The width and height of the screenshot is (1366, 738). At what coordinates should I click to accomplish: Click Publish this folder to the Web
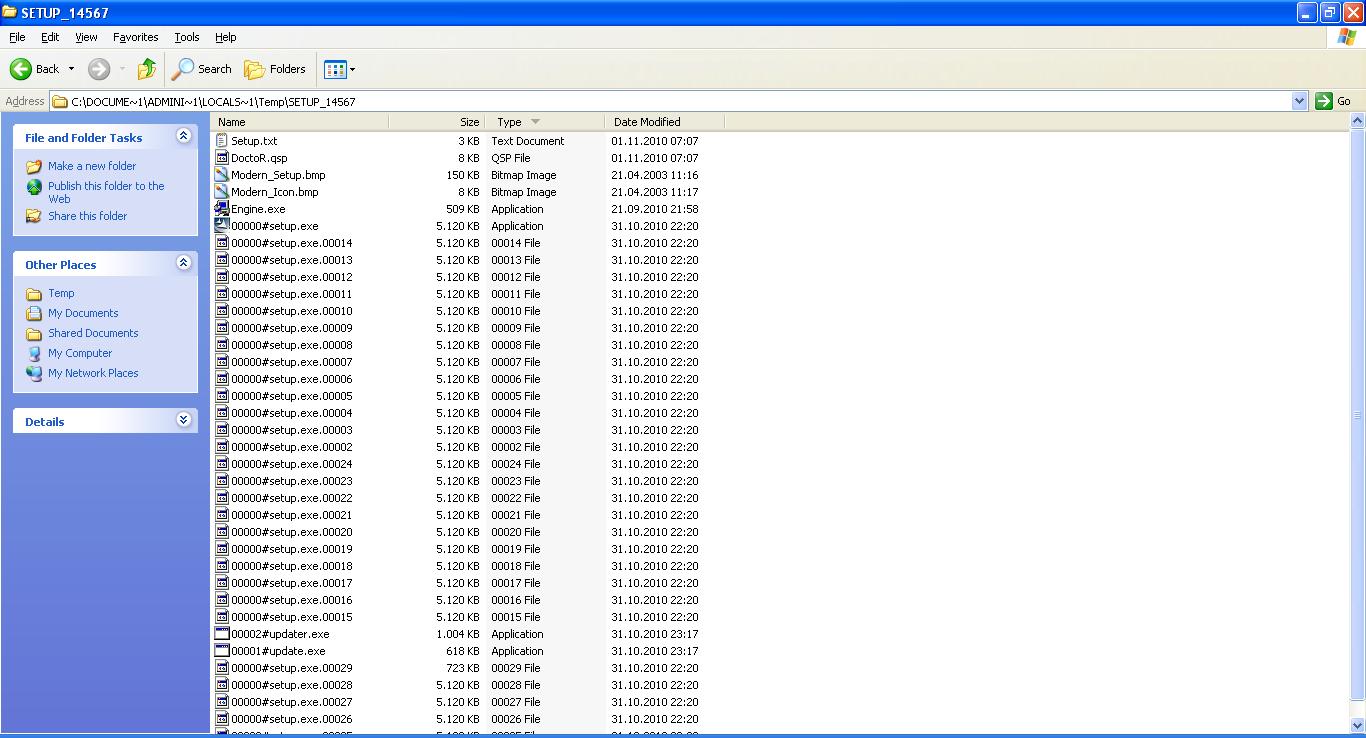tap(106, 192)
